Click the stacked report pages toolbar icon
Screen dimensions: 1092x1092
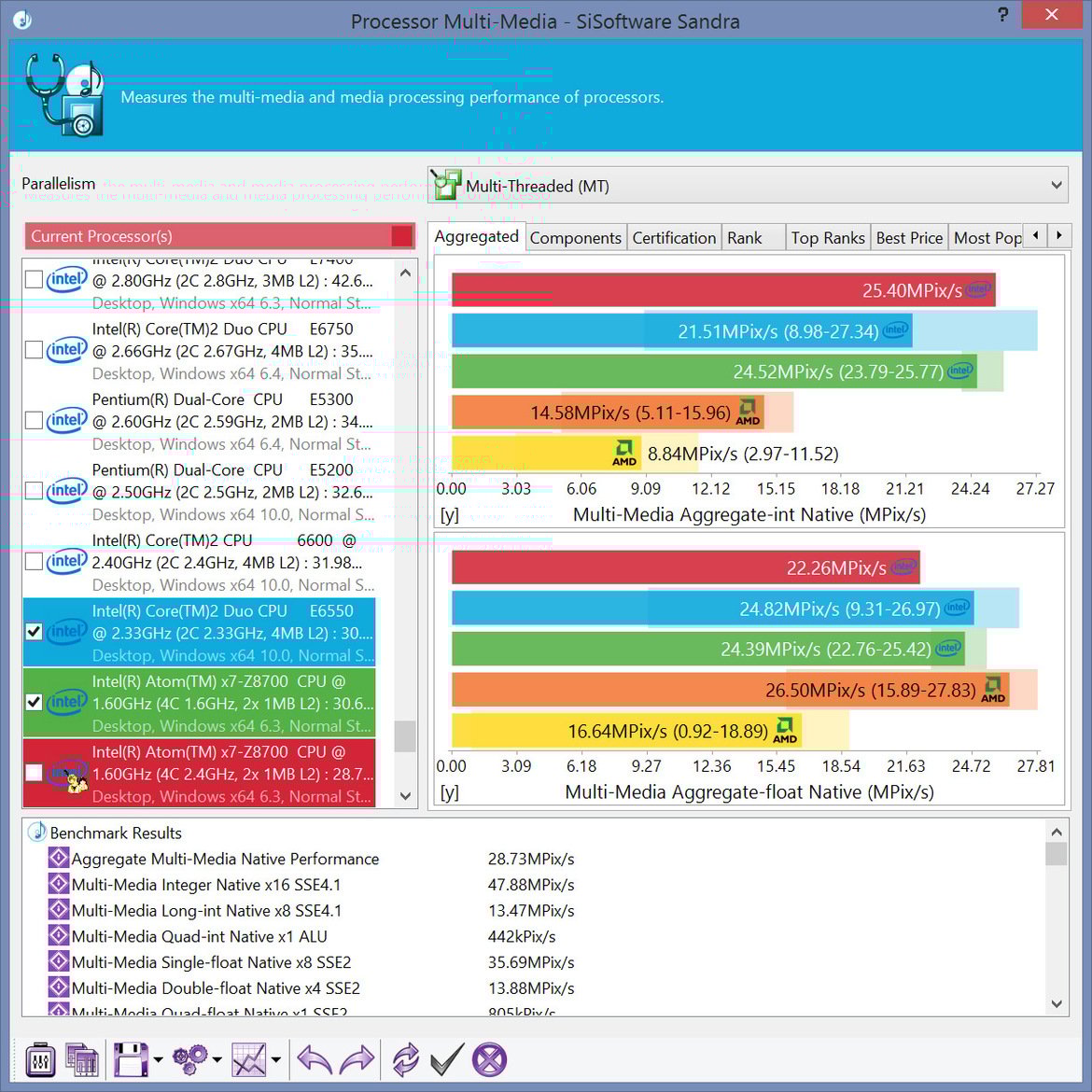coord(82,1059)
